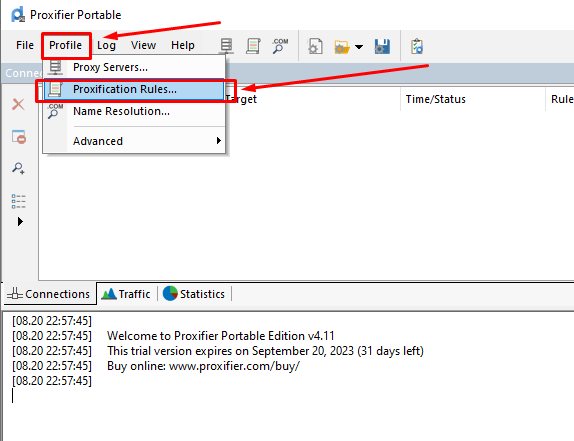Viewport: 574px width, 441px height.
Task: Sort by Rule column header
Action: pyautogui.click(x=560, y=99)
